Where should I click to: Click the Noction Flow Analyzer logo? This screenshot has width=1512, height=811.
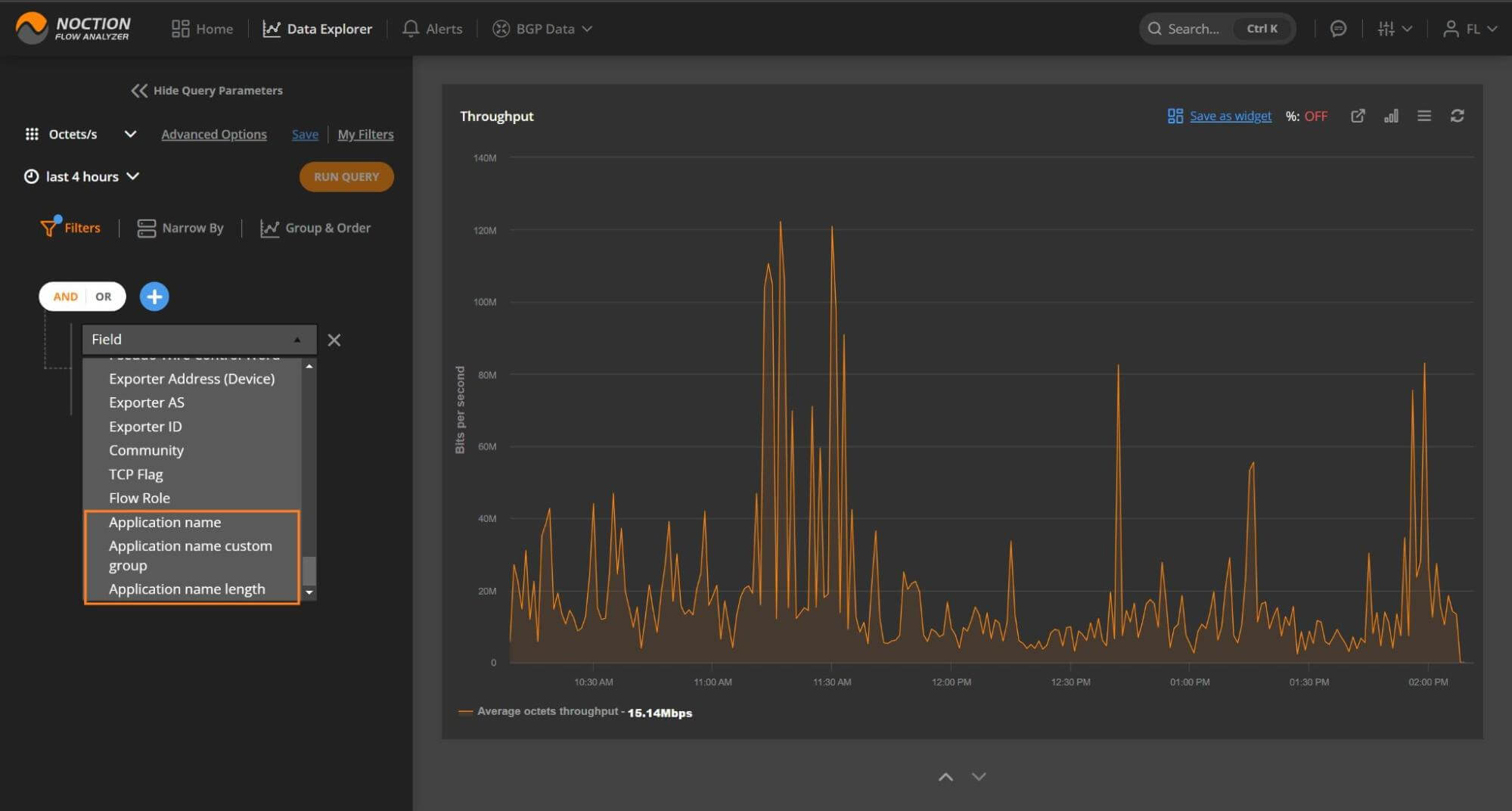tap(73, 28)
